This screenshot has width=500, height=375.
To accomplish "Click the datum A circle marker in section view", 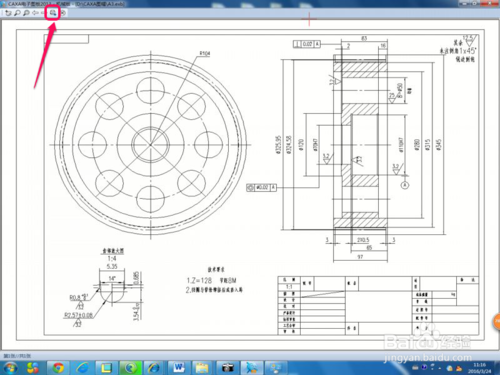I will (405, 185).
